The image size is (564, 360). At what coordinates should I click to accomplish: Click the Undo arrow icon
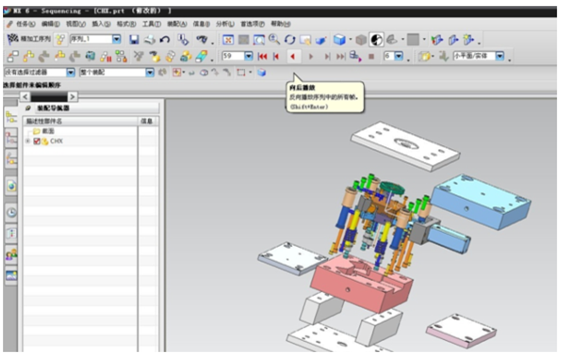click(x=165, y=39)
